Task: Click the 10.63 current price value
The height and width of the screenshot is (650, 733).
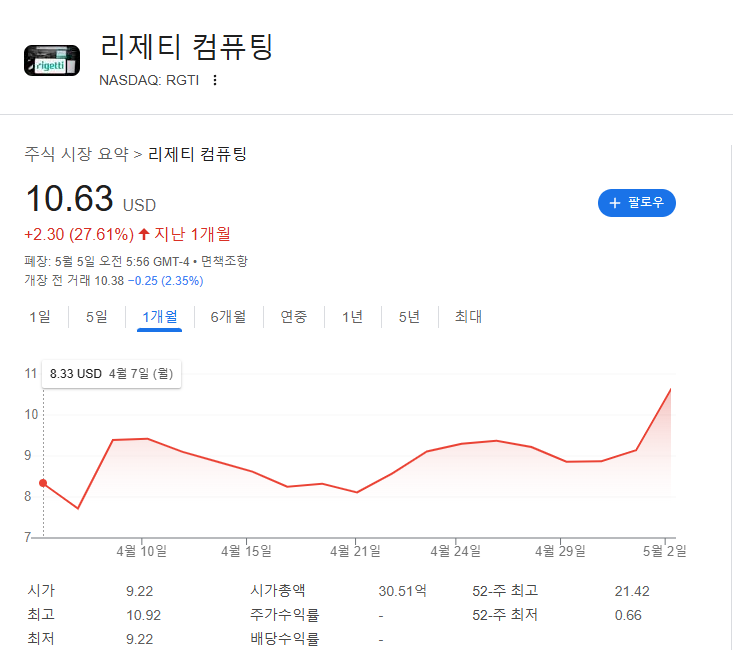Action: [x=69, y=198]
